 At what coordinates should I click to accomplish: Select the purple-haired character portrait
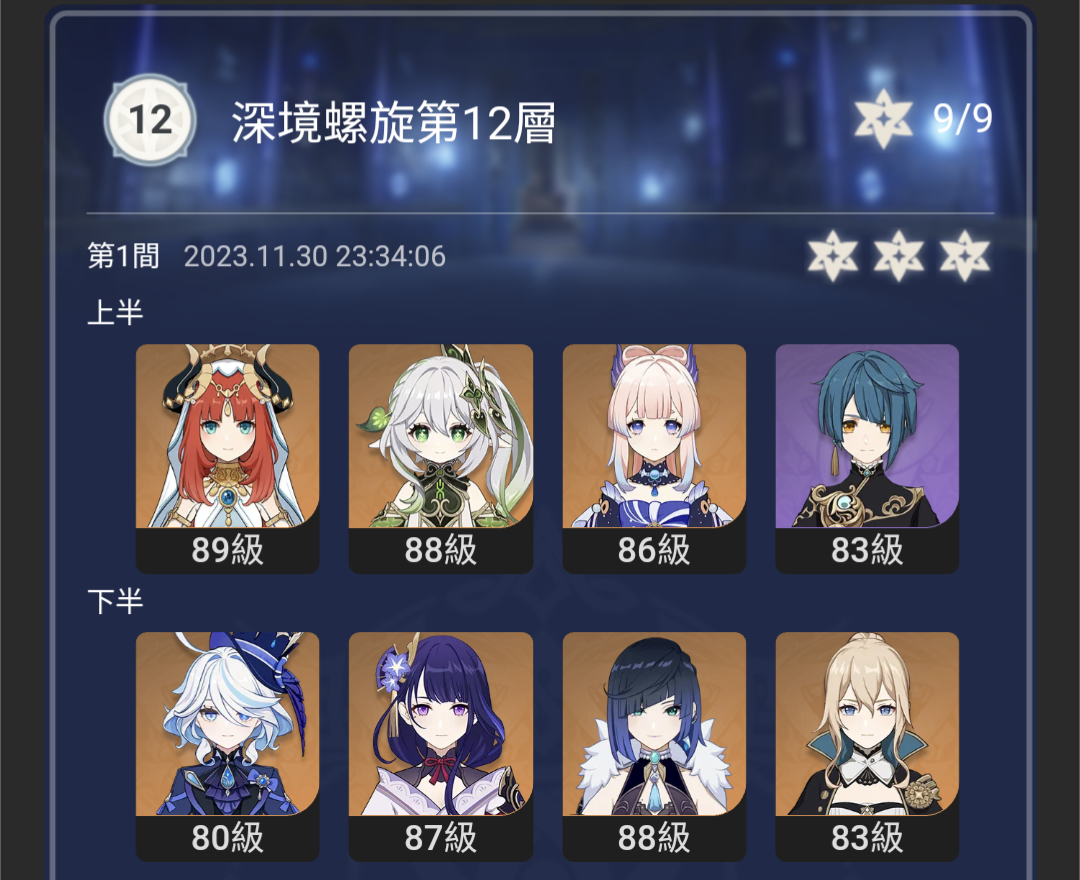tap(441, 724)
